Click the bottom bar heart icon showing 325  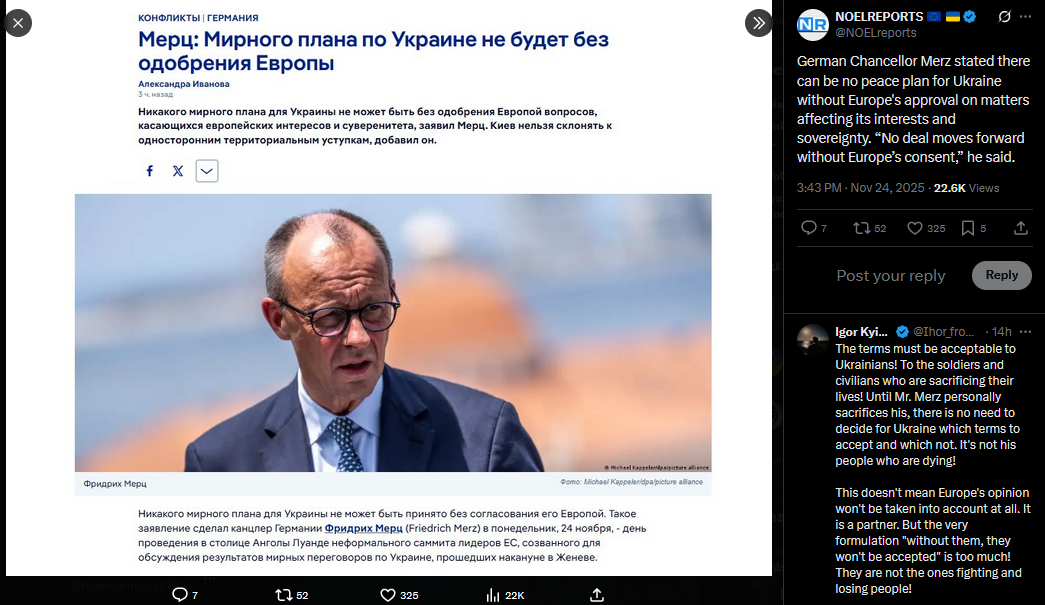point(388,595)
